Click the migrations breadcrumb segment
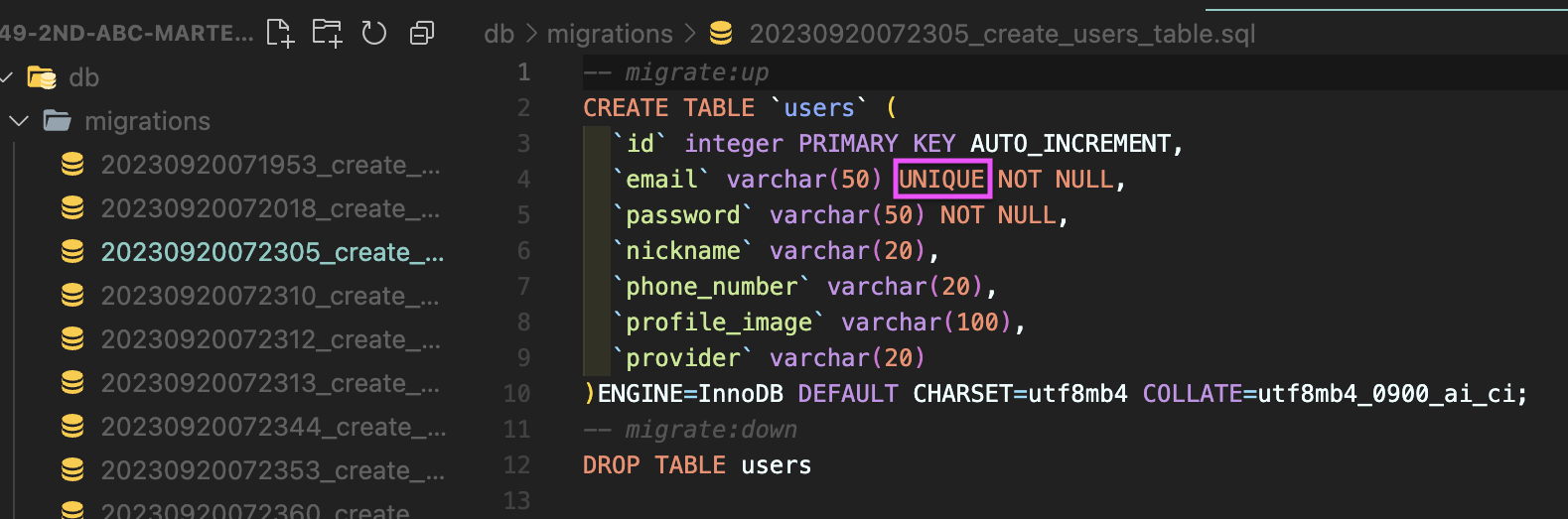Screen dimensions: 1568x519 tap(610, 34)
